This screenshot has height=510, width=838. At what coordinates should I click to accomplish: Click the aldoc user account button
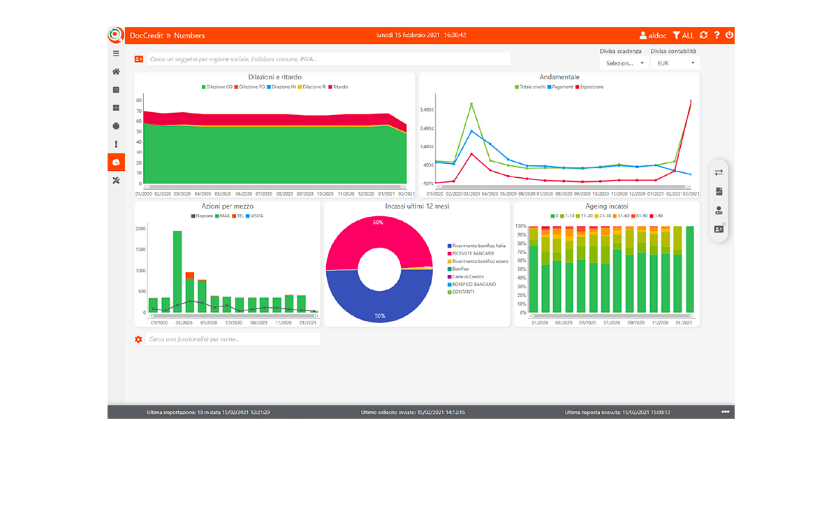click(x=653, y=35)
